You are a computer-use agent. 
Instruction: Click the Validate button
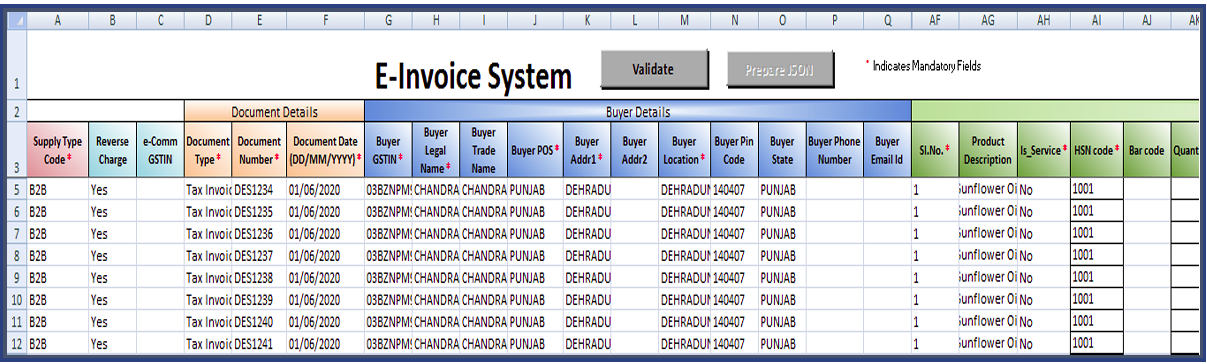pyautogui.click(x=654, y=69)
